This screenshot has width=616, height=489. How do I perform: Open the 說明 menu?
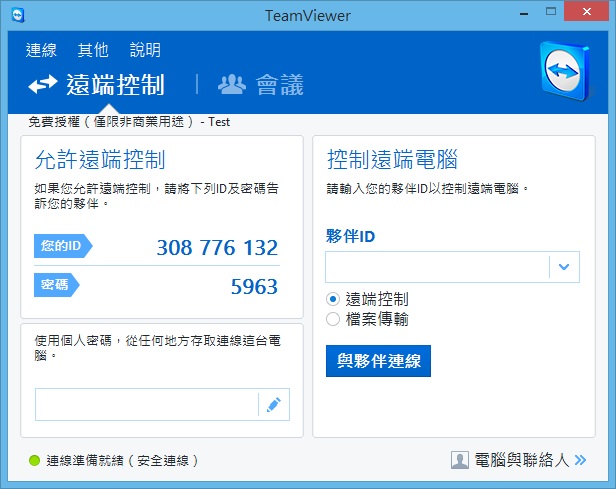click(x=145, y=50)
